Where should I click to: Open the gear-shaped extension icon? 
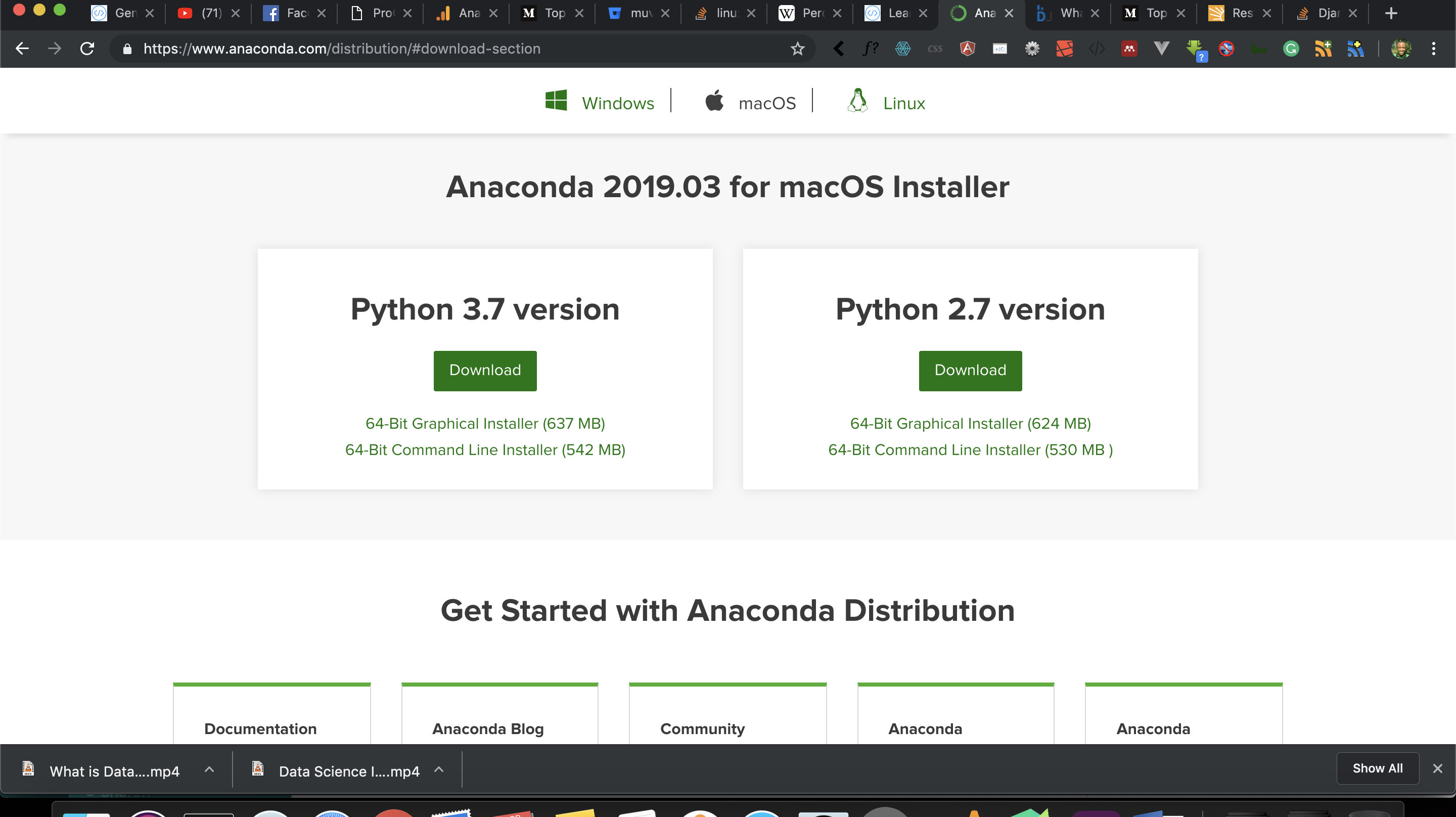1032,49
